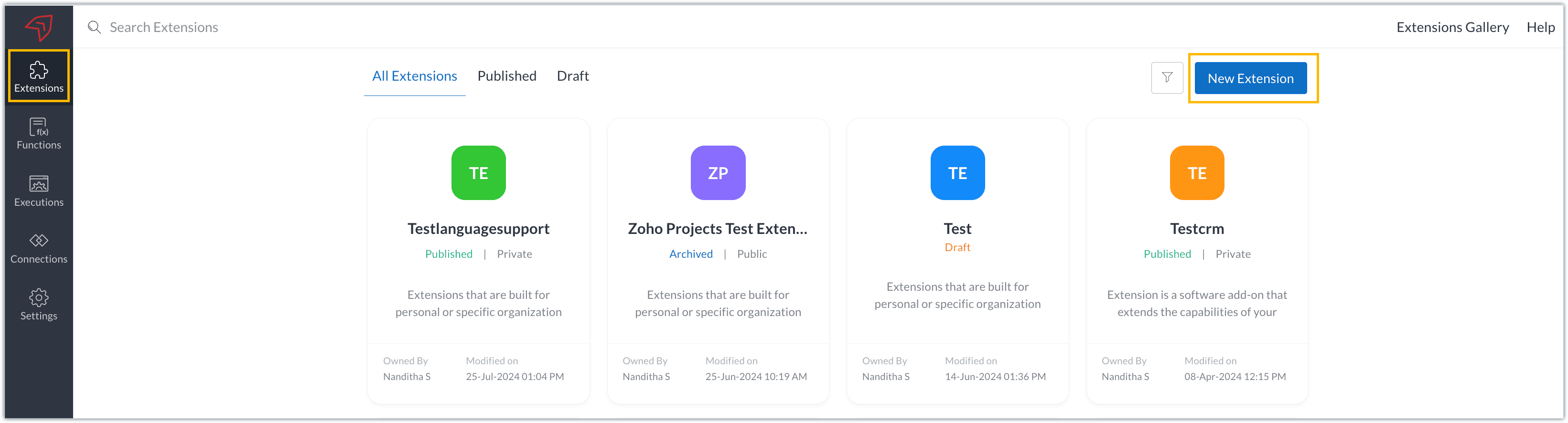Click the green TE Testlanguagesupport icon

point(478,173)
